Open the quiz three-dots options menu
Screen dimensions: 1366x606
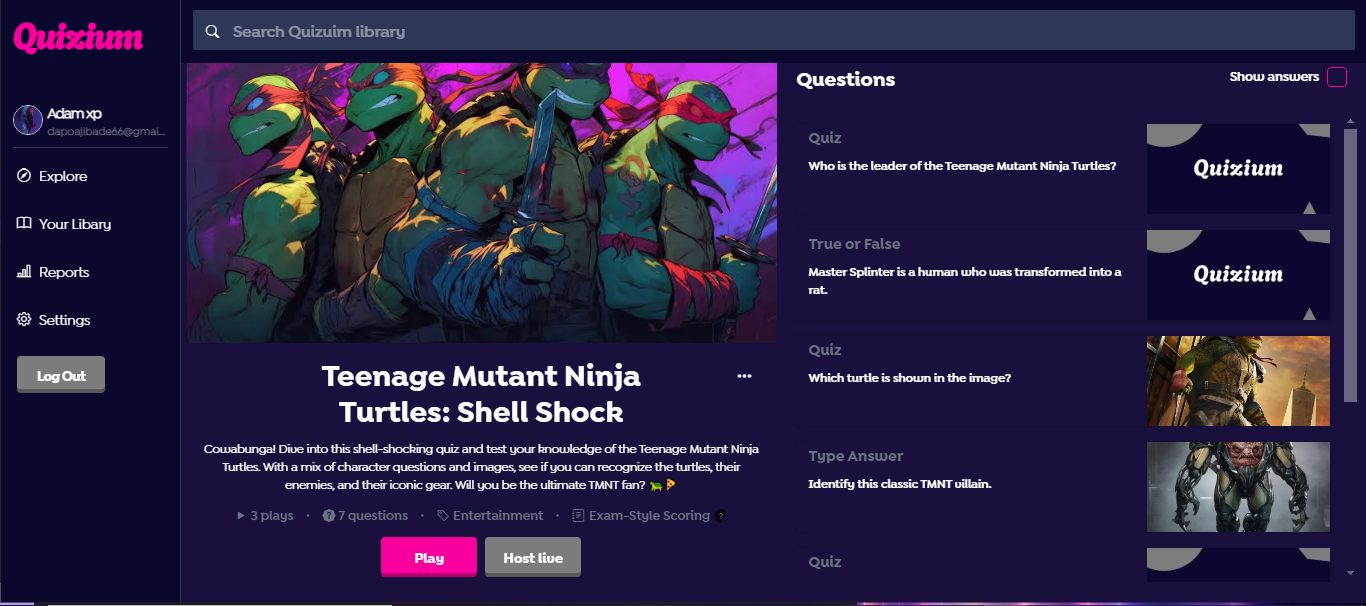744,376
